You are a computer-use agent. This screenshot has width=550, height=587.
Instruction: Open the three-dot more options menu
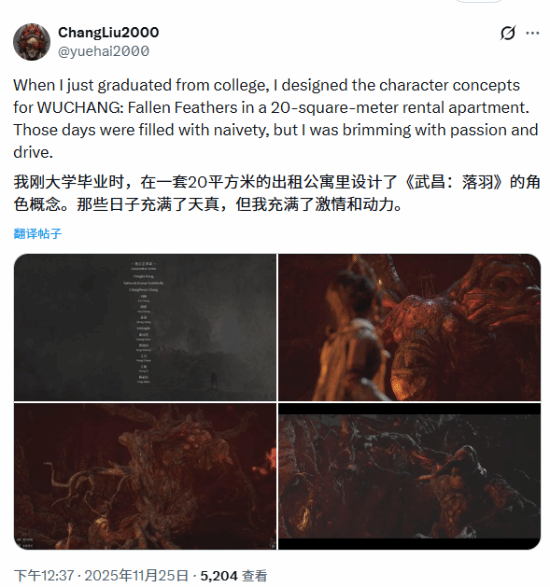532,33
